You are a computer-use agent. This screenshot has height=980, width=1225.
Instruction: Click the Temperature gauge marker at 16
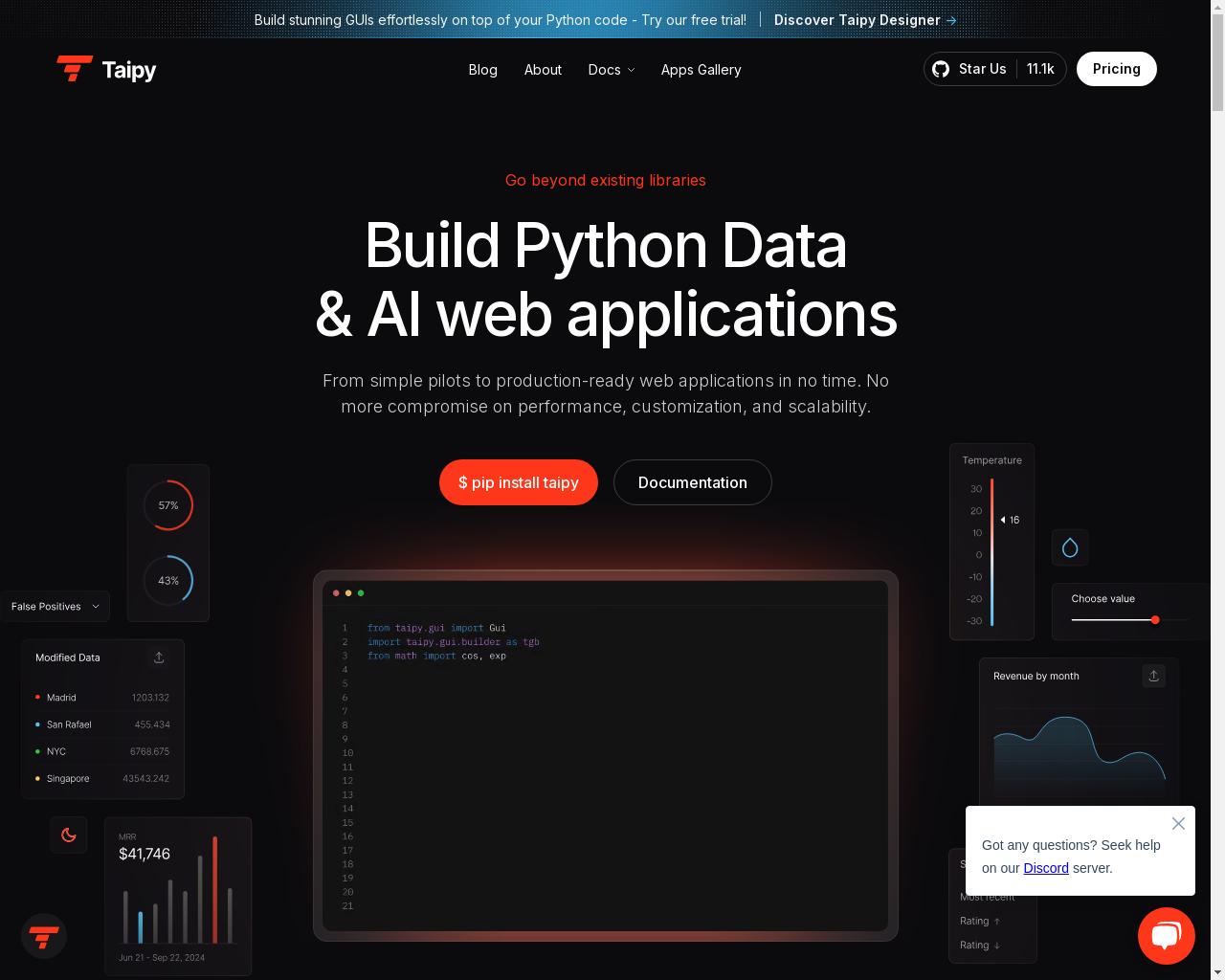(x=1010, y=520)
